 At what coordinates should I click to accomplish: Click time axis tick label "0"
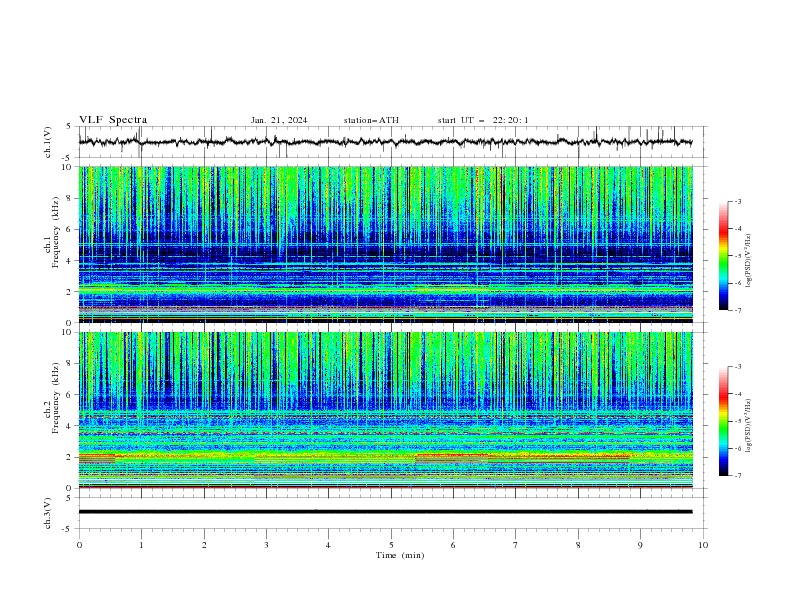click(79, 545)
